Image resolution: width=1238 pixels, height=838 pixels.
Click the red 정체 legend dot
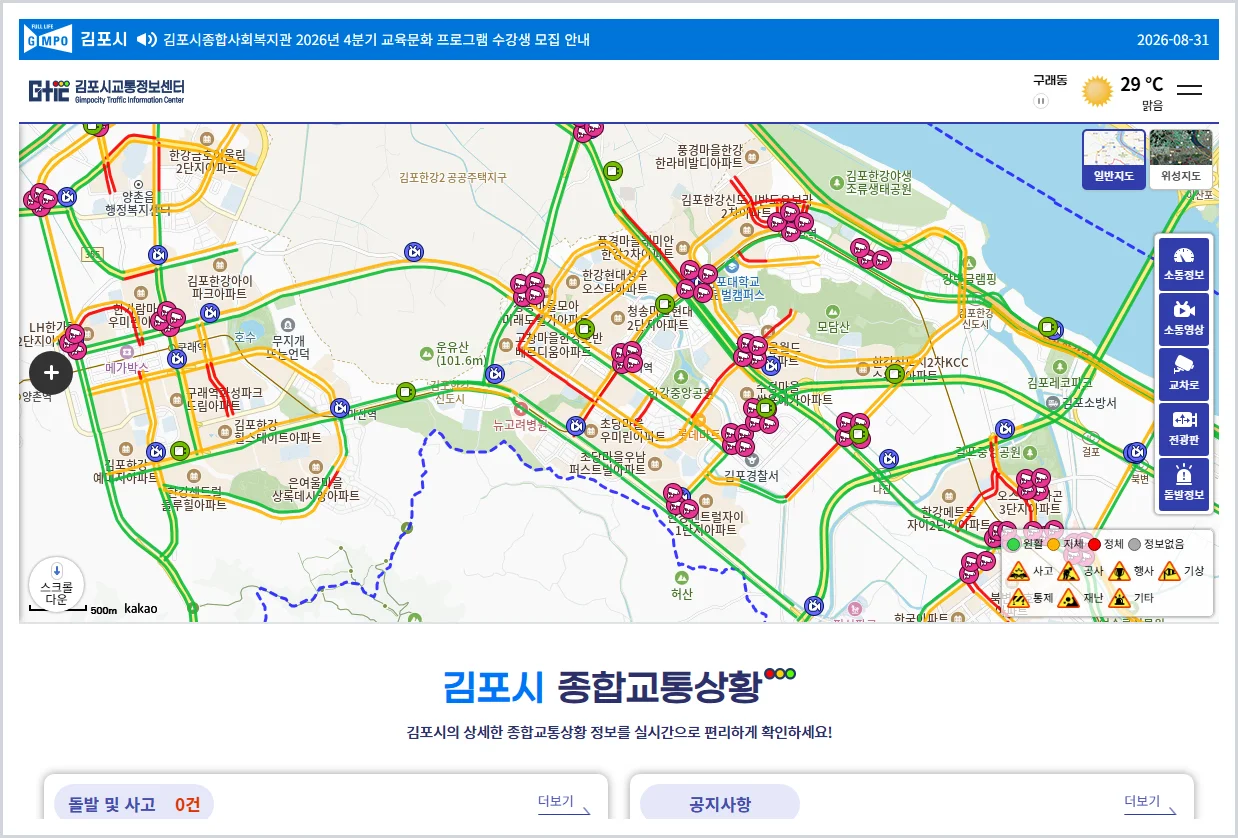pyautogui.click(x=1094, y=545)
